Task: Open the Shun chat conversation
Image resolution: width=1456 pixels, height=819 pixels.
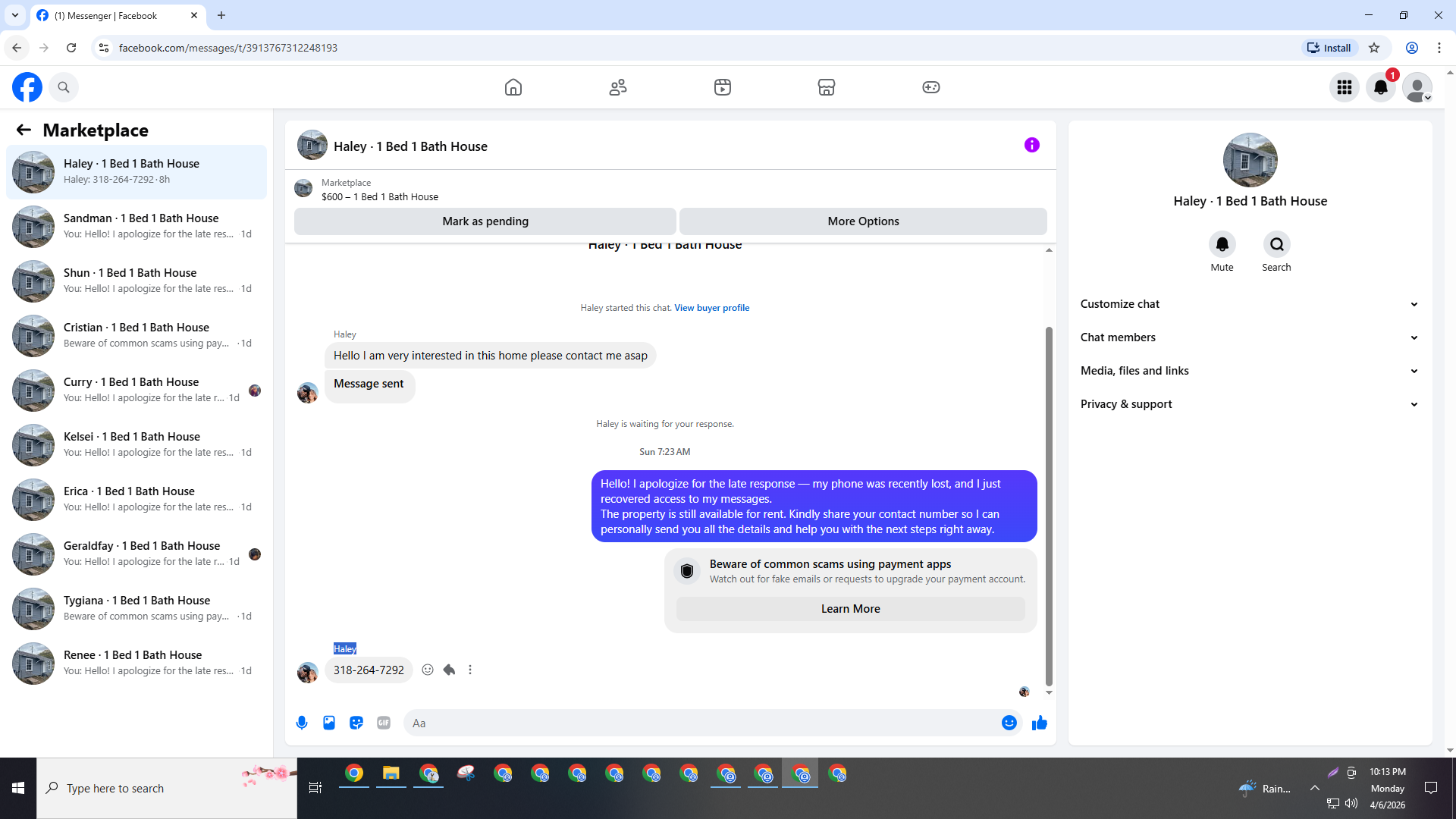Action: click(x=136, y=281)
